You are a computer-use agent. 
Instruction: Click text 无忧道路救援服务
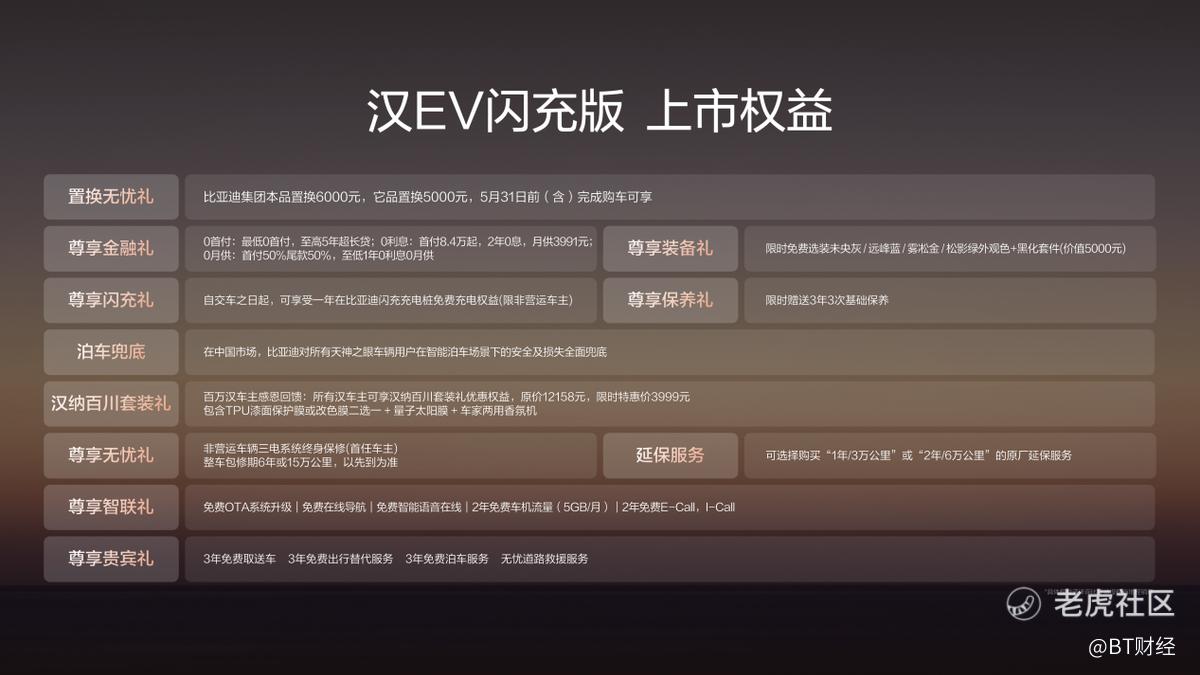(x=545, y=559)
